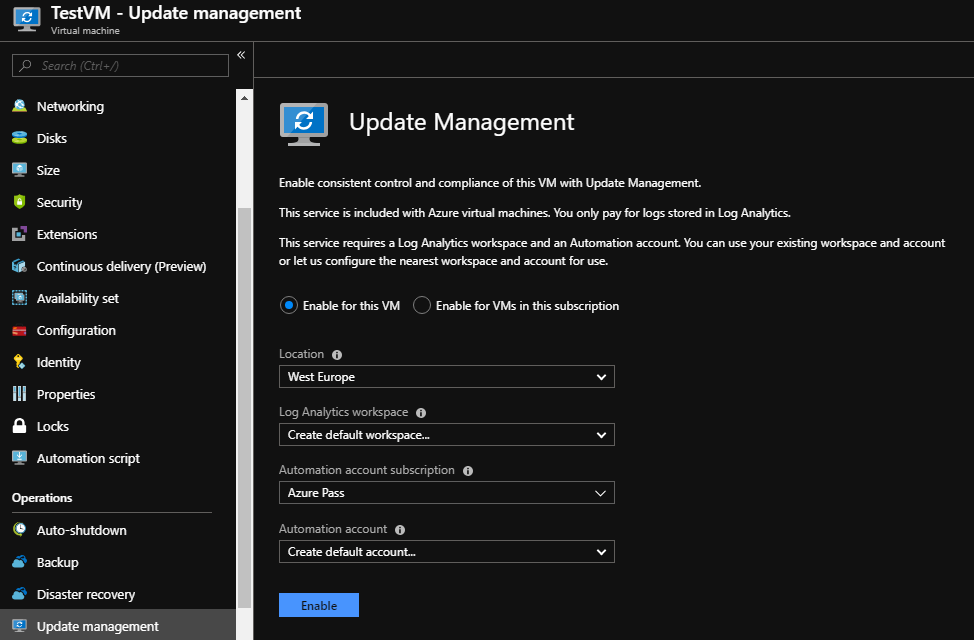
Task: Click the Location info icon
Action: point(337,355)
